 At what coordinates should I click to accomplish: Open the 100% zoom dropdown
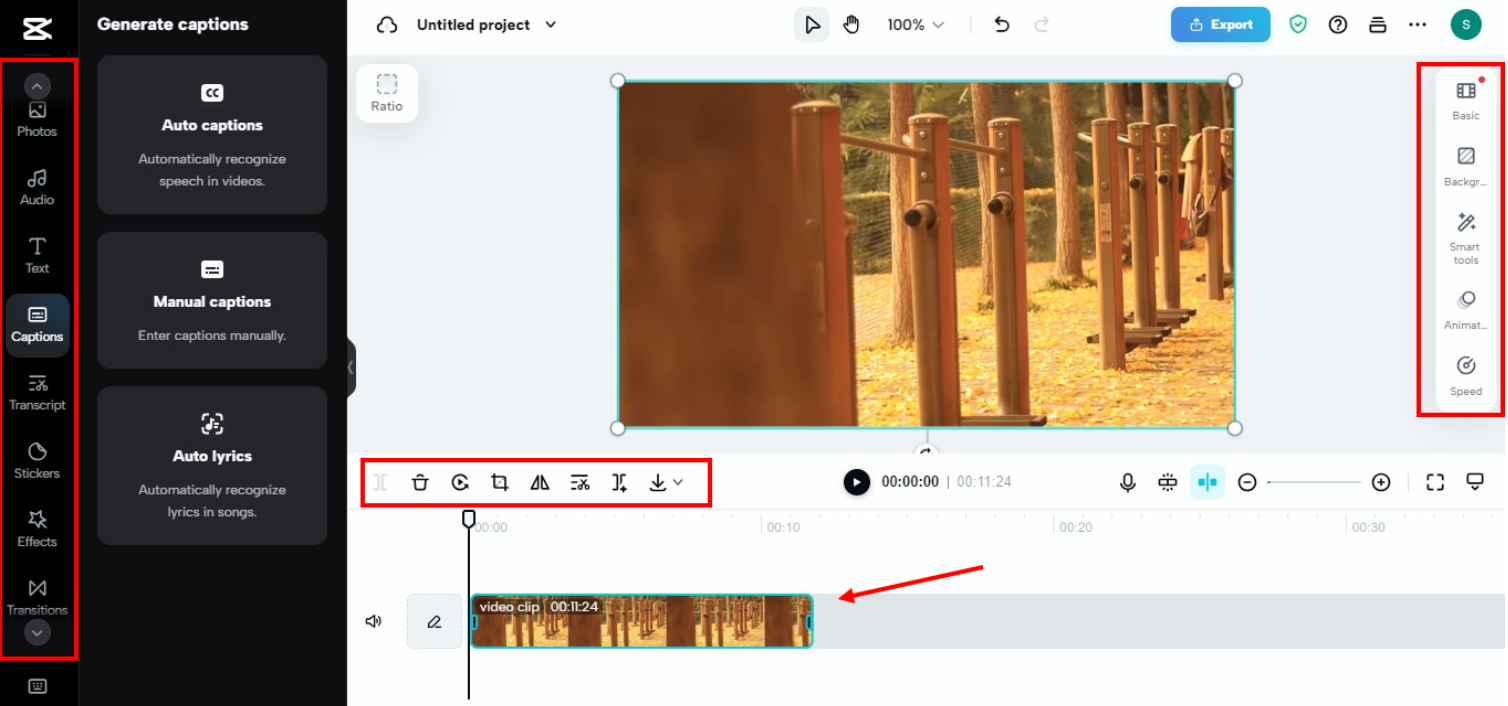[x=915, y=25]
